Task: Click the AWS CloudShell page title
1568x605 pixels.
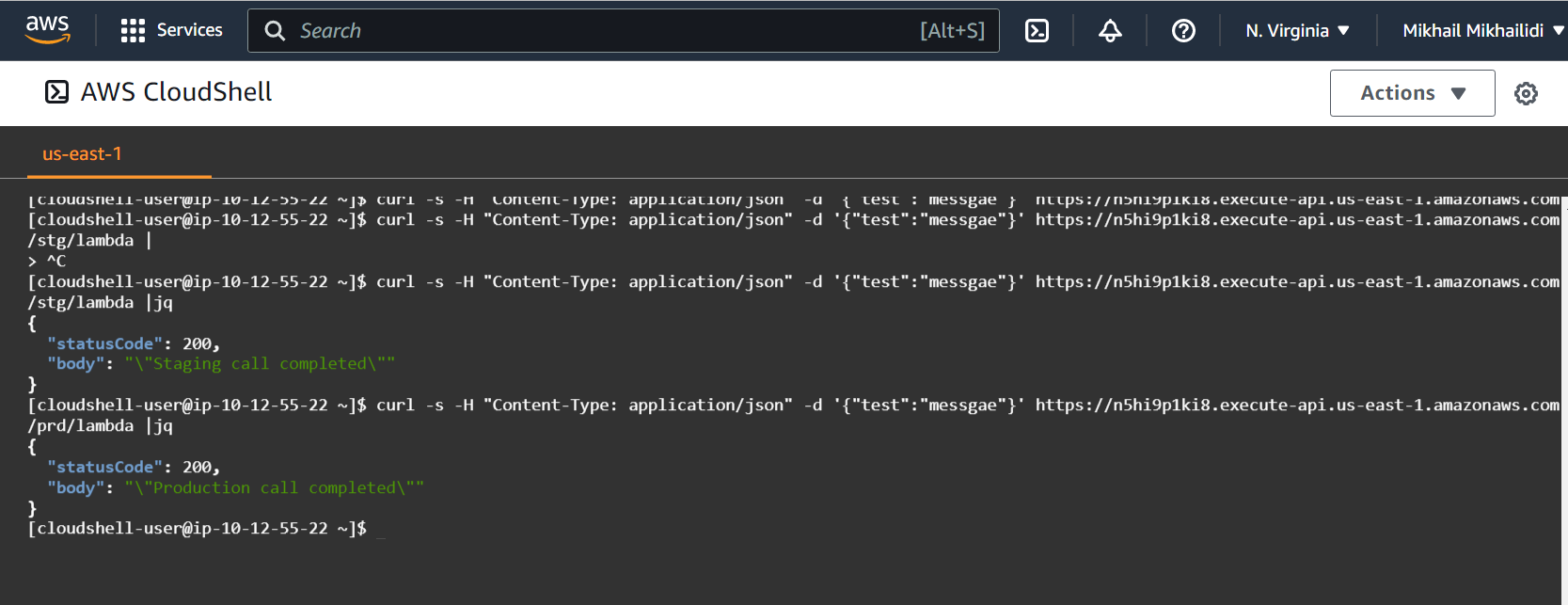Action: click(176, 92)
